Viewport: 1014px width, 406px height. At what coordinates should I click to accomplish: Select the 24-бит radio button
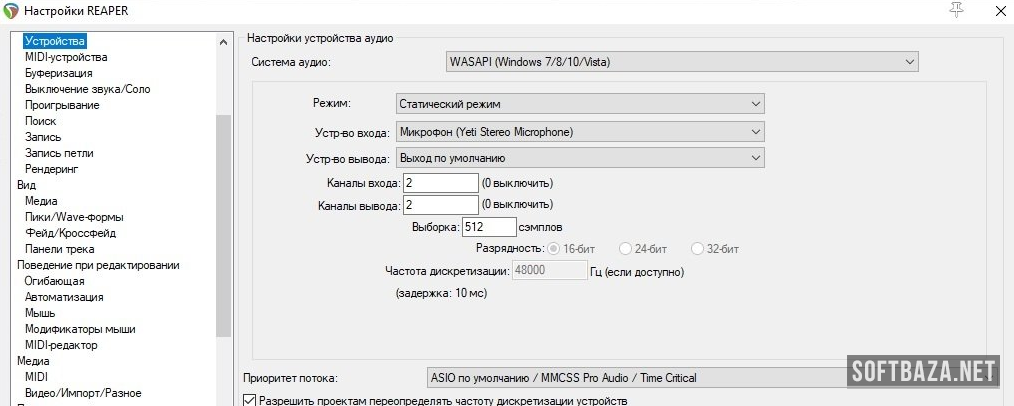(626, 248)
